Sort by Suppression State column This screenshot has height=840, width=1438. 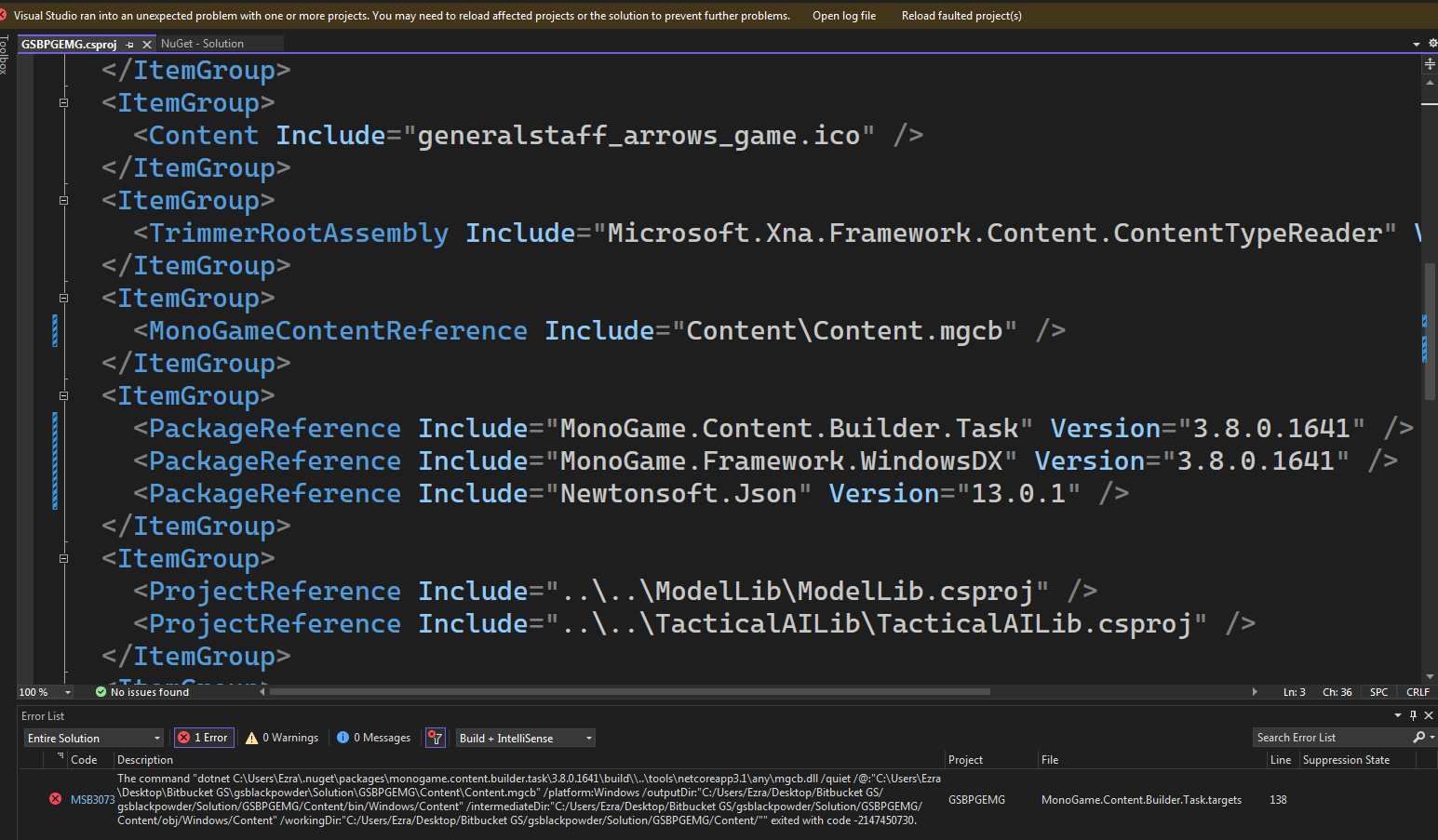pos(1357,760)
